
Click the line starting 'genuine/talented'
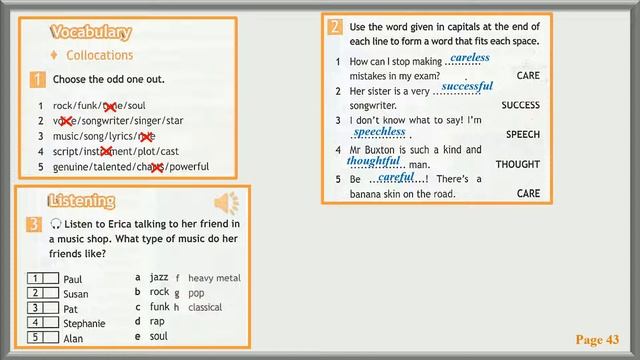(x=131, y=167)
